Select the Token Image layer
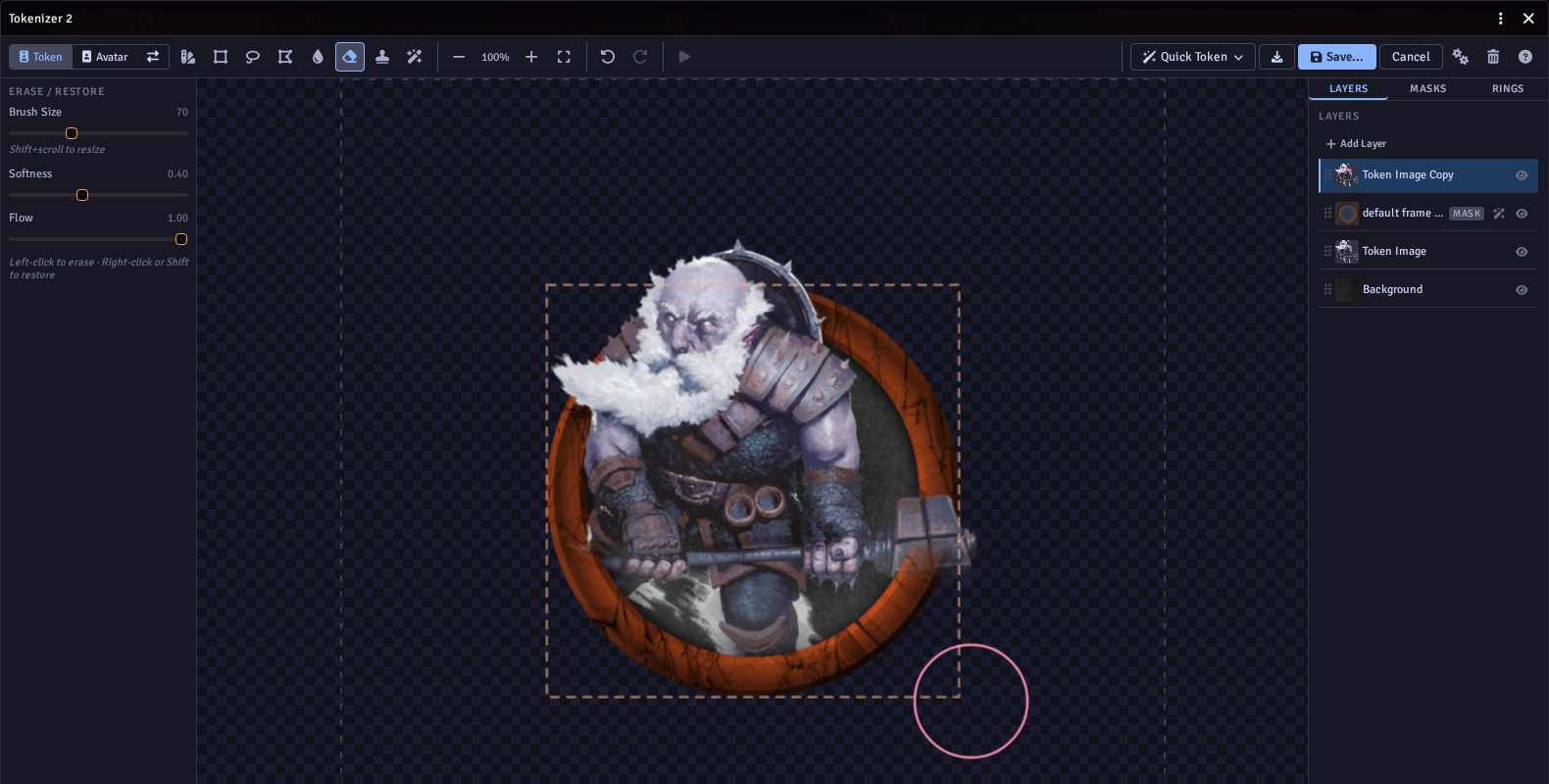1549x784 pixels. click(1428, 252)
